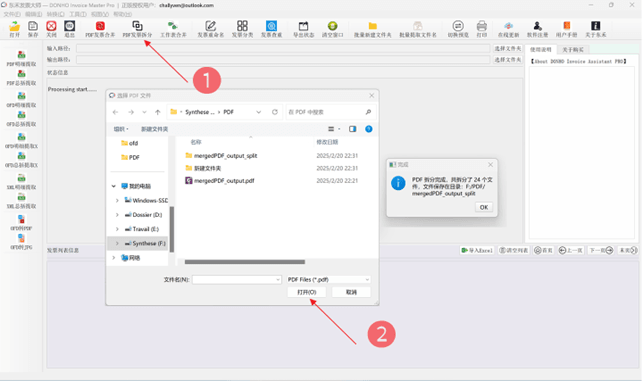Image resolution: width=643 pixels, height=381 pixels.
Task: Click the 打印 printer icon
Action: 482,26
